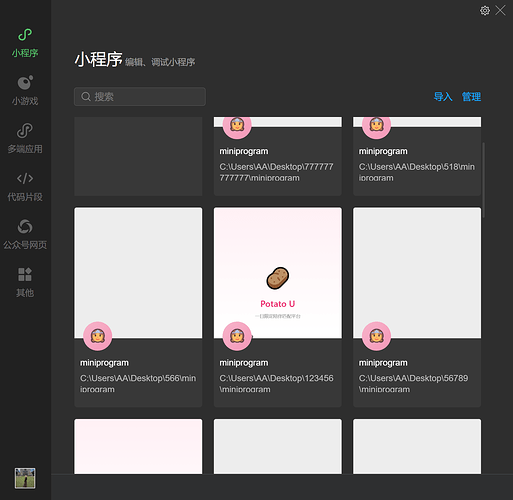Click the 小程序 page heading
The width and height of the screenshot is (513, 500).
[x=98, y=60]
